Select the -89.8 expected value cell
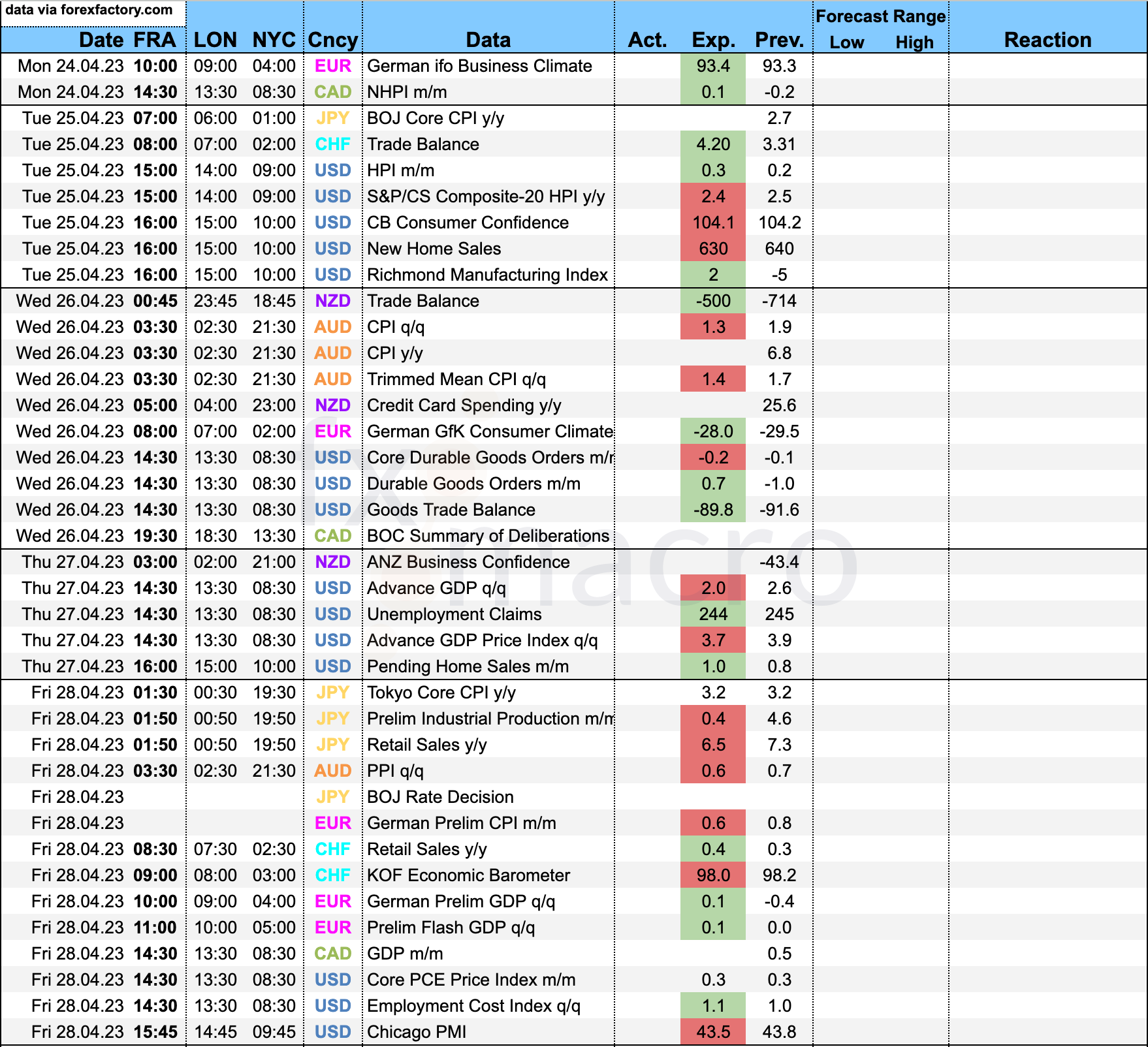The height and width of the screenshot is (1047, 1148). [713, 510]
